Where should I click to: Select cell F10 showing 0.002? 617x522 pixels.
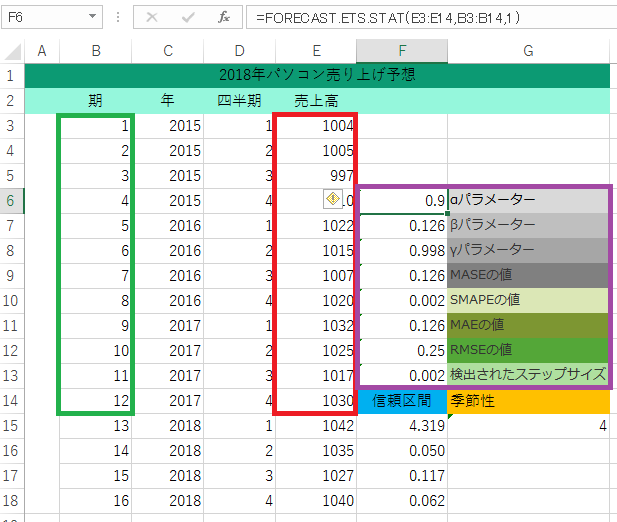[402, 301]
